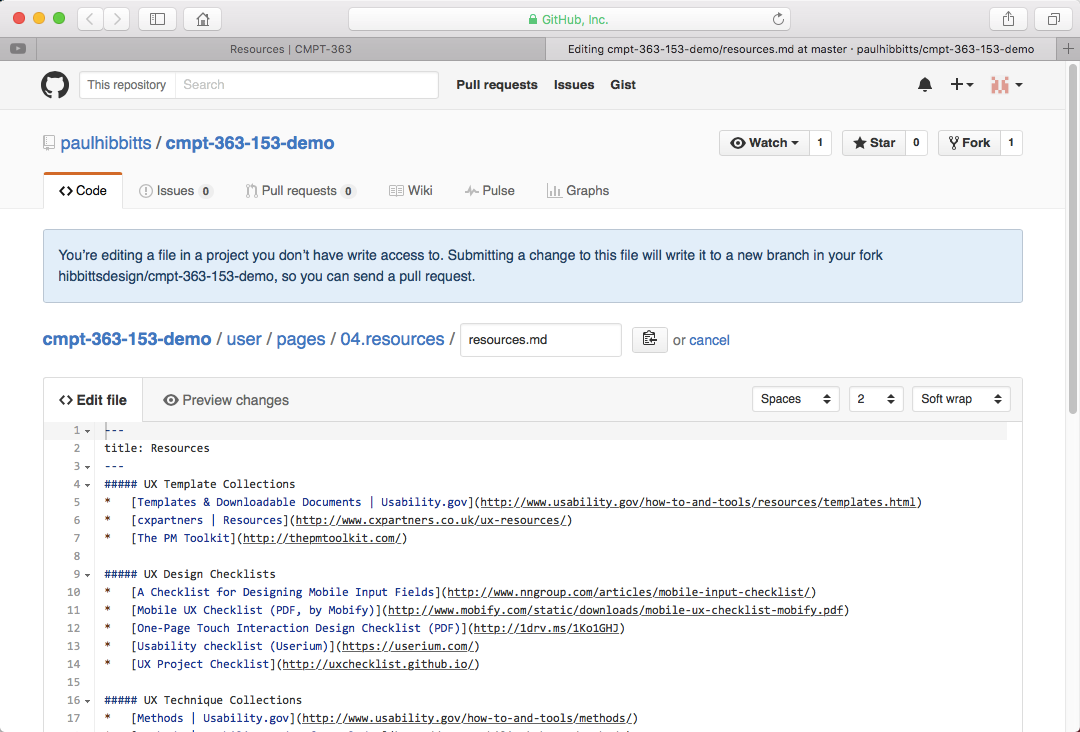The image size is (1080, 732).
Task: Click the pinned YouTube tab icon
Action: (x=18, y=49)
